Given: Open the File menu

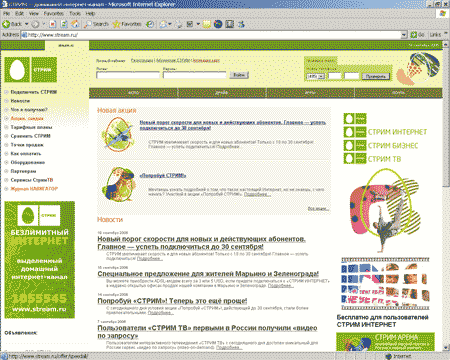Looking at the screenshot, I should pyautogui.click(x=6, y=14).
